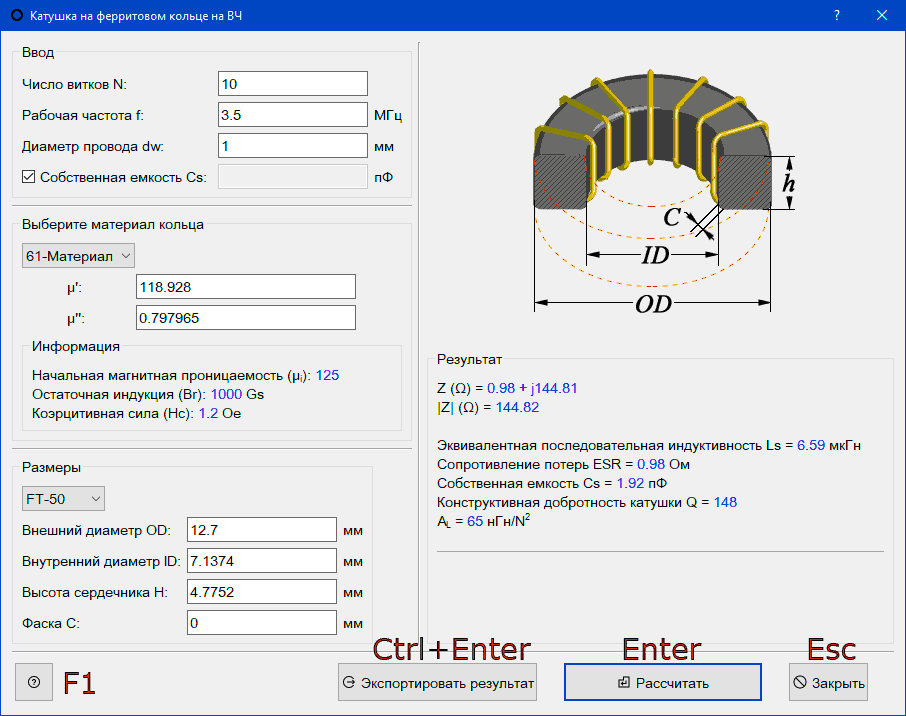
Task: Click the μ' permeability value field
Action: (246, 287)
